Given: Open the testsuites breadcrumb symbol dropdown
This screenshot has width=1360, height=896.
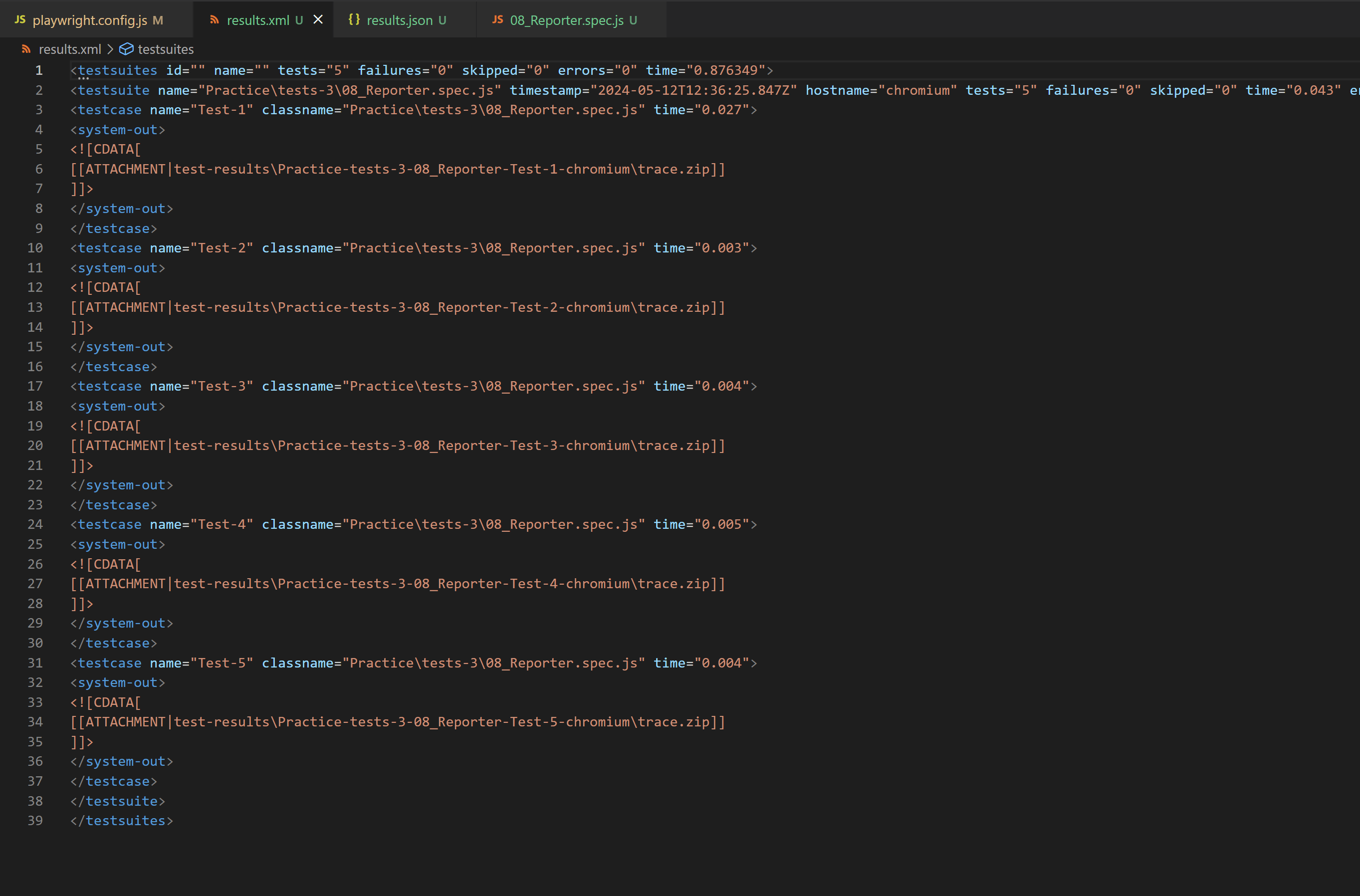Looking at the screenshot, I should [166, 49].
